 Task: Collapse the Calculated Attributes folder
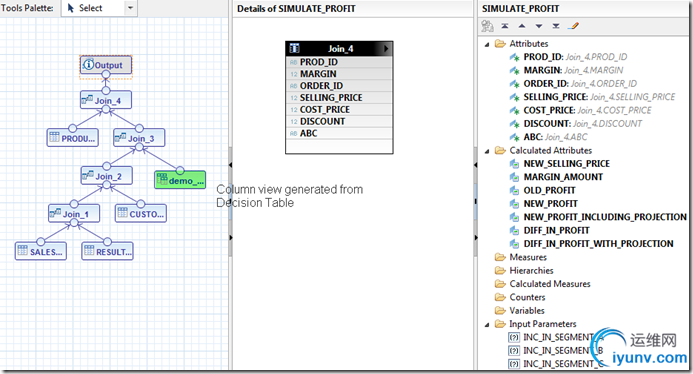pos(487,151)
